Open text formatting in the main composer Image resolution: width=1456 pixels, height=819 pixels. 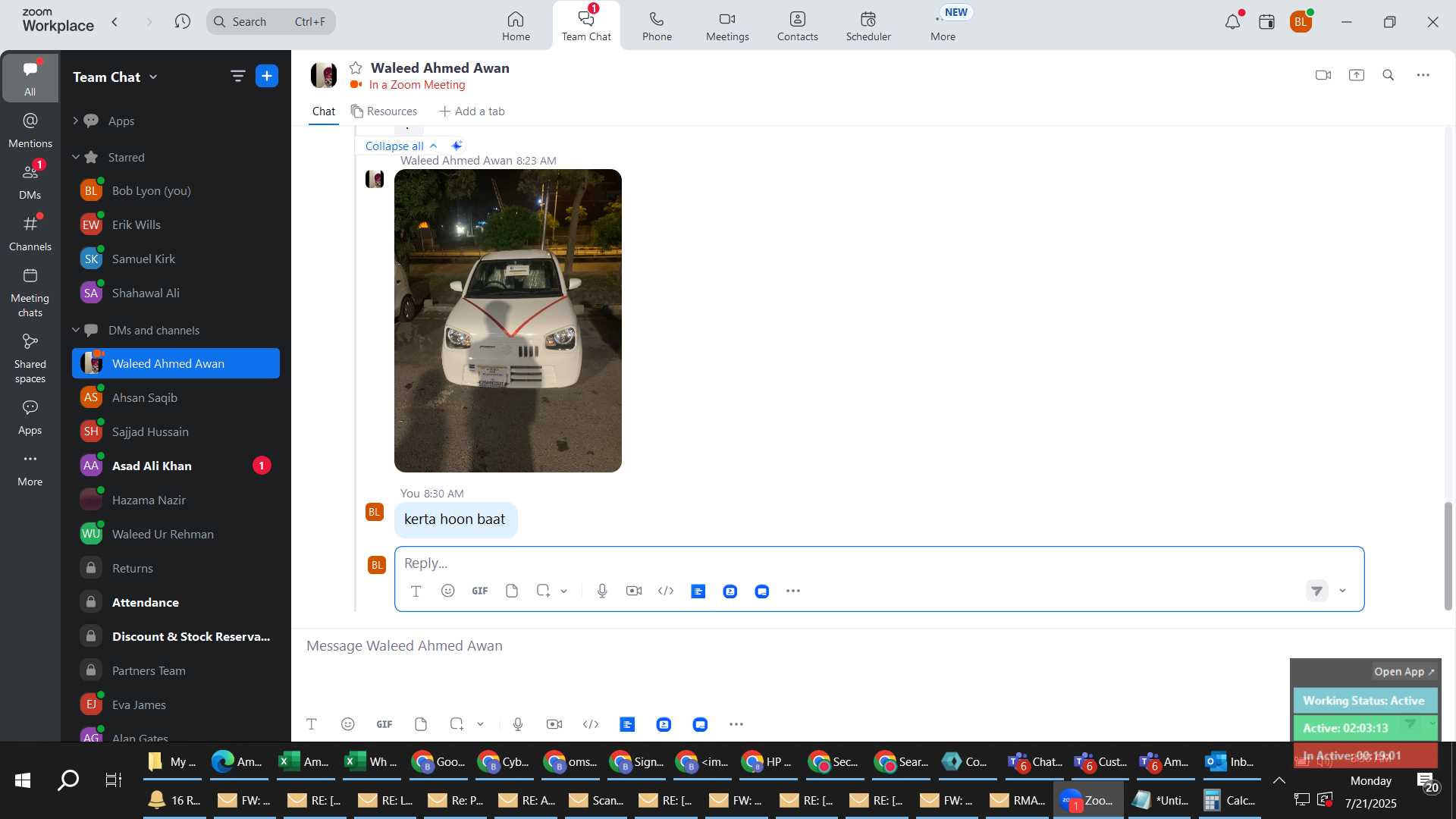[x=312, y=724]
